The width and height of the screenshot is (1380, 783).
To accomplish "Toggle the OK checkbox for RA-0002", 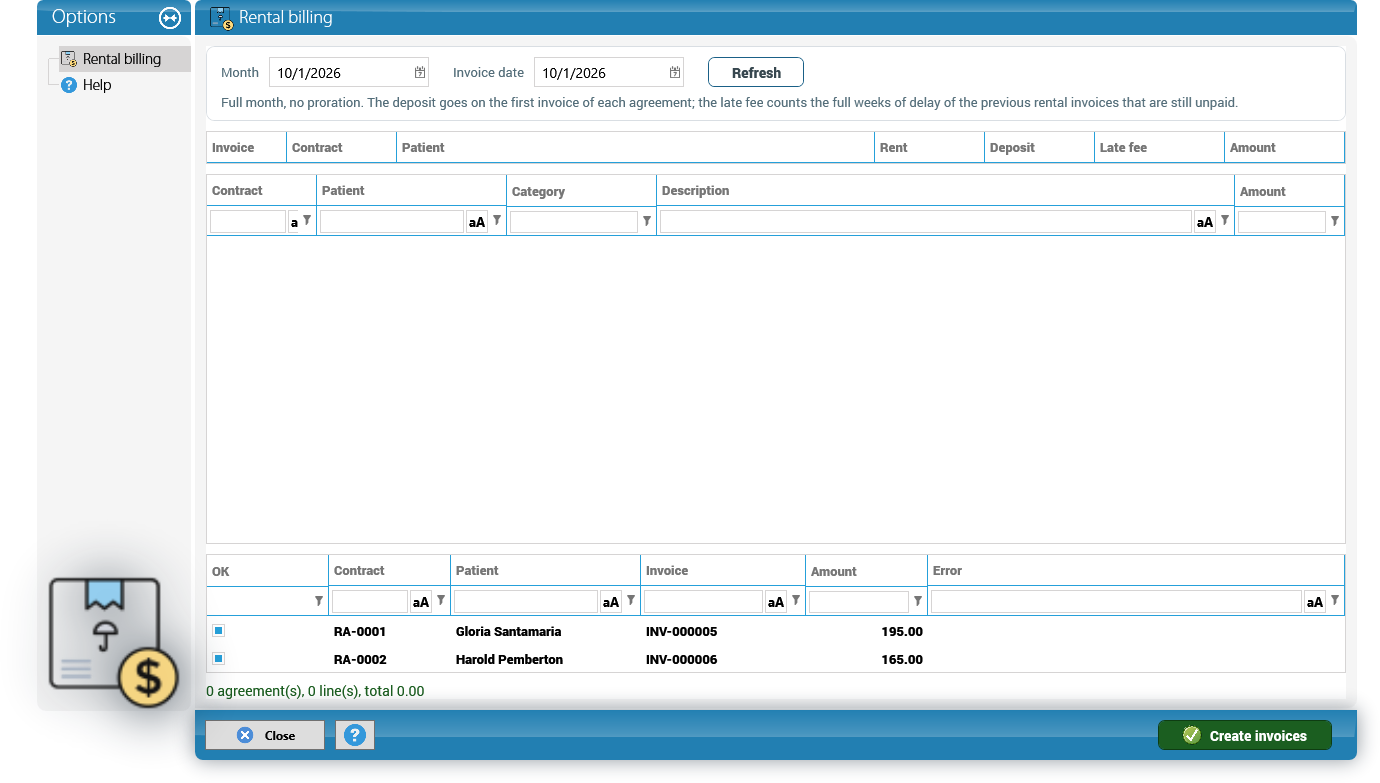I will [218, 658].
